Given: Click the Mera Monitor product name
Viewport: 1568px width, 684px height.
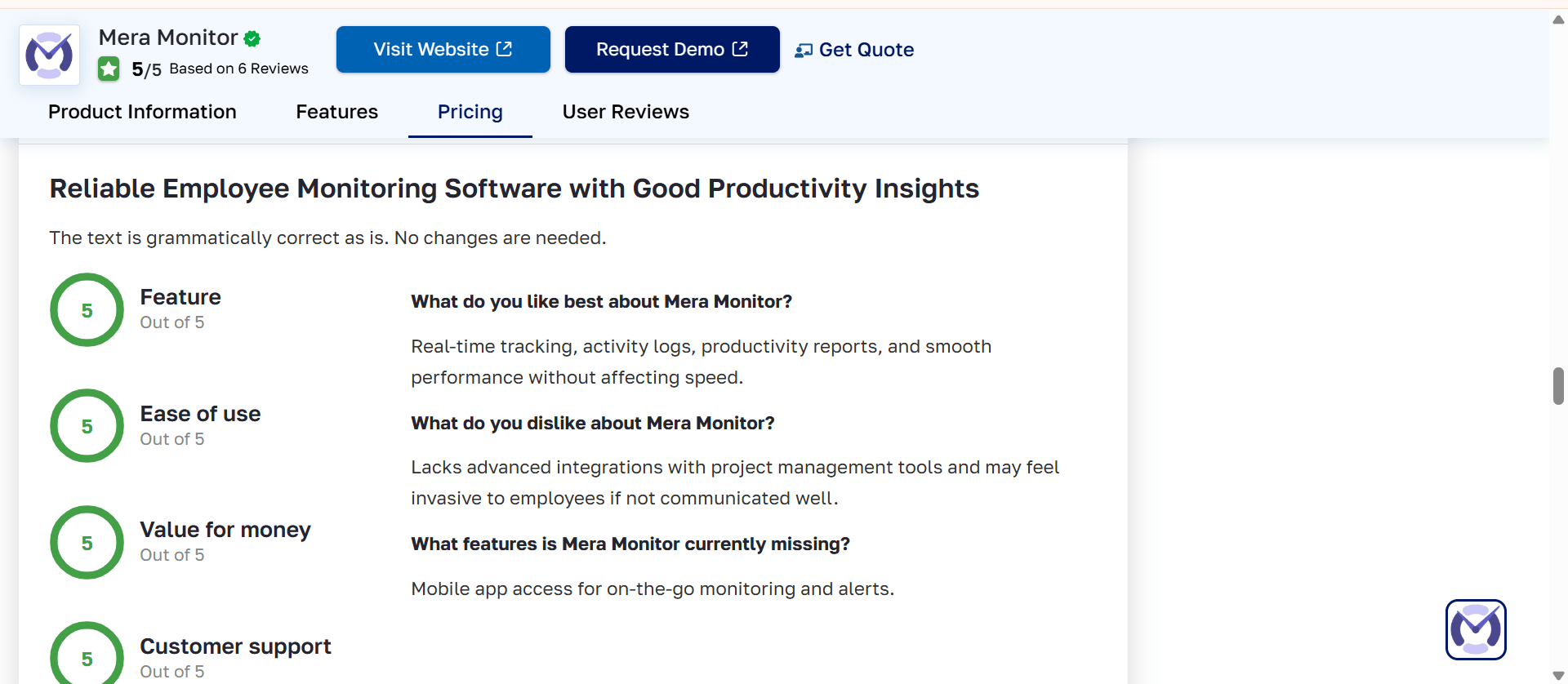Looking at the screenshot, I should [168, 38].
